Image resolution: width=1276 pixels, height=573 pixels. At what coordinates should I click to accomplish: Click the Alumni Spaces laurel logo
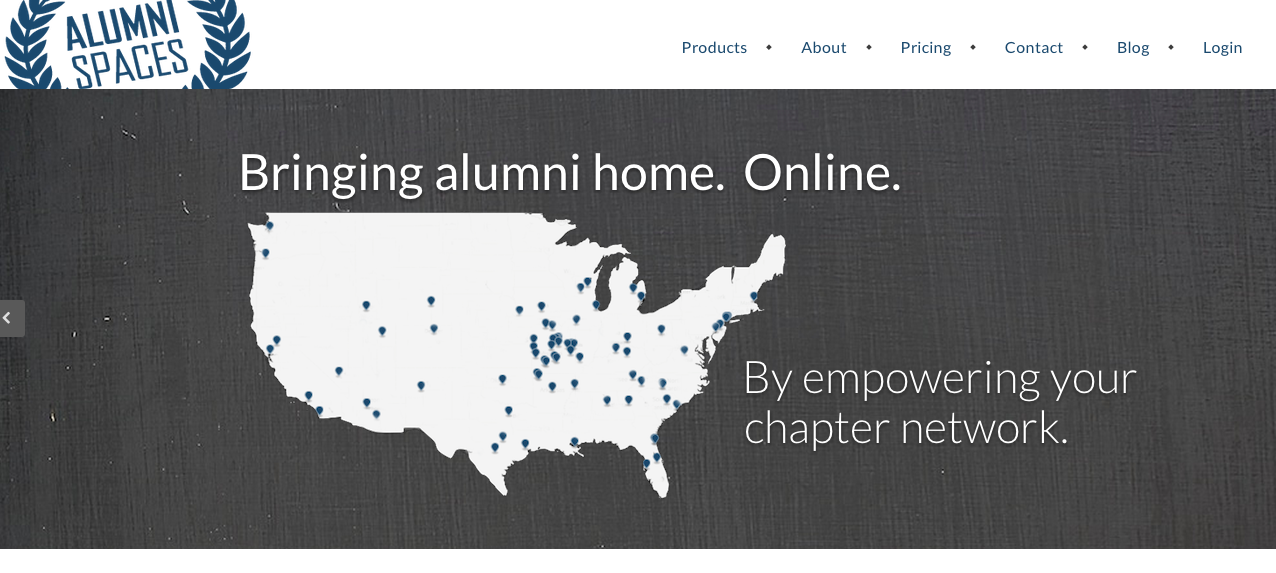click(126, 44)
